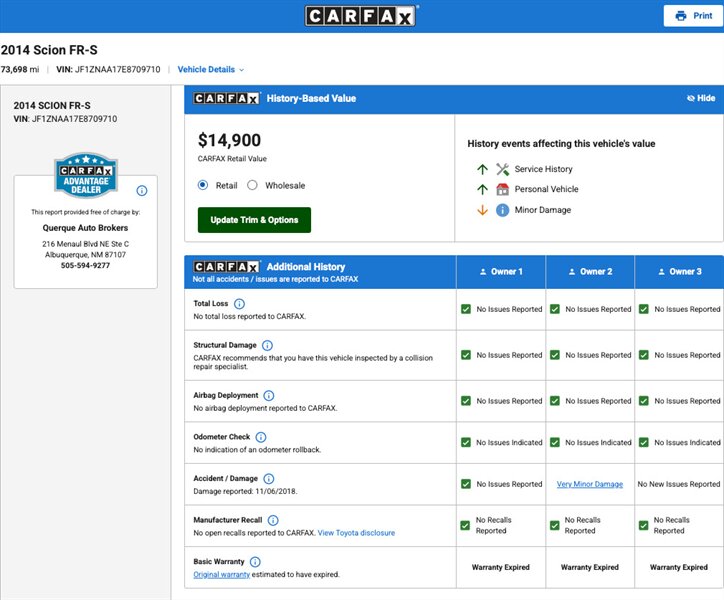The width and height of the screenshot is (724, 600).
Task: Click Manufacturer Recall checkmark for Owner 3
Action: (644, 526)
